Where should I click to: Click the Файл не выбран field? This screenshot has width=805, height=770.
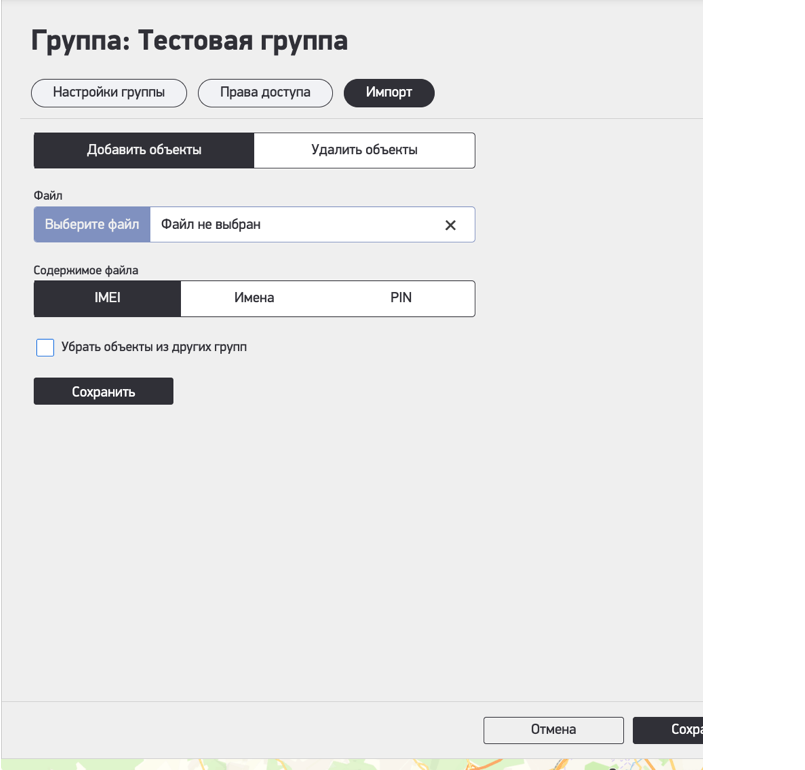[290, 225]
